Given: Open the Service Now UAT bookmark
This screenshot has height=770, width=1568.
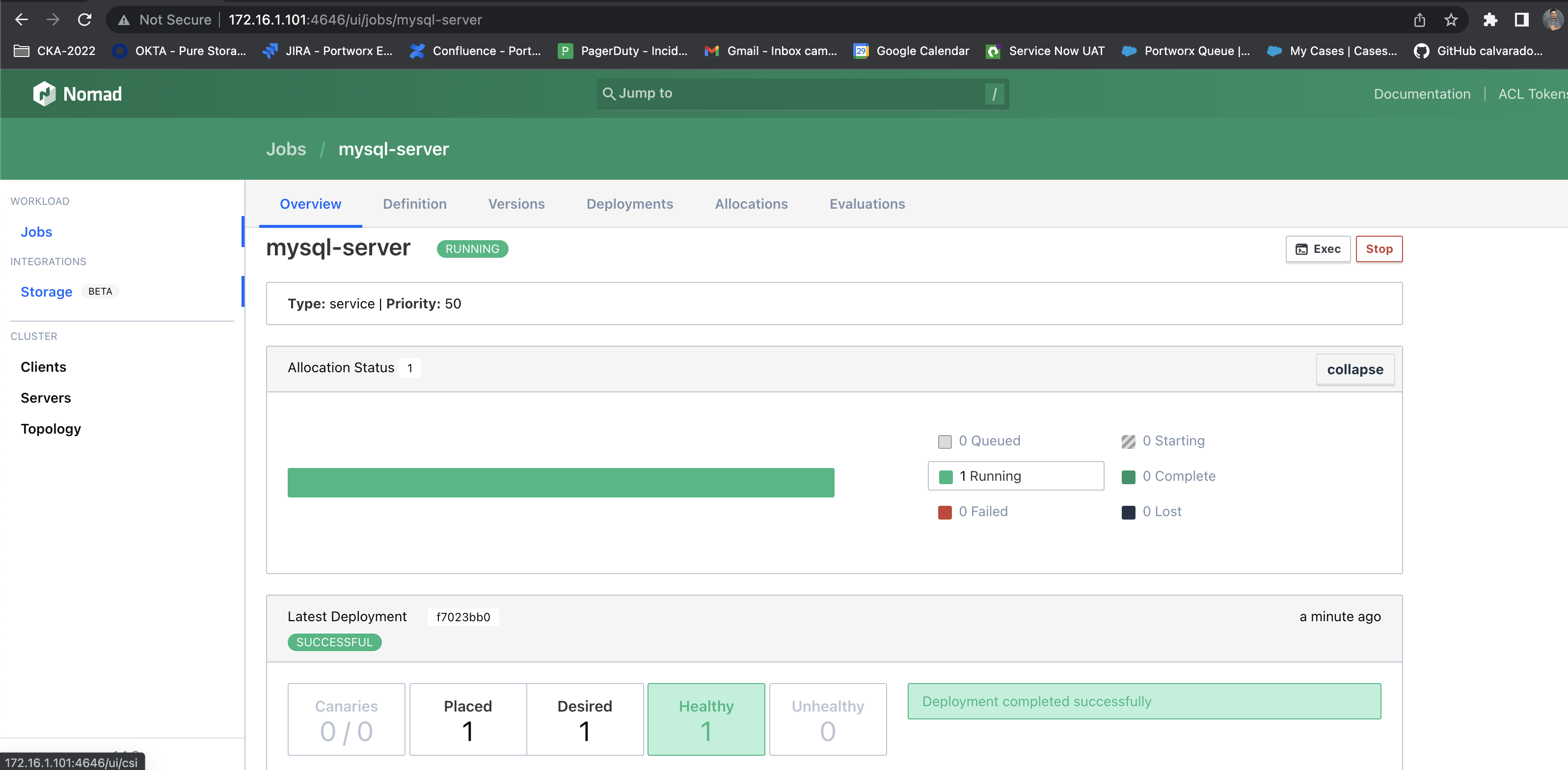Looking at the screenshot, I should tap(1045, 51).
